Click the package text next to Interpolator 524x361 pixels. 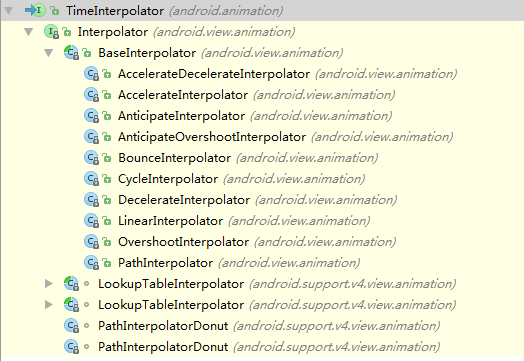click(x=224, y=32)
